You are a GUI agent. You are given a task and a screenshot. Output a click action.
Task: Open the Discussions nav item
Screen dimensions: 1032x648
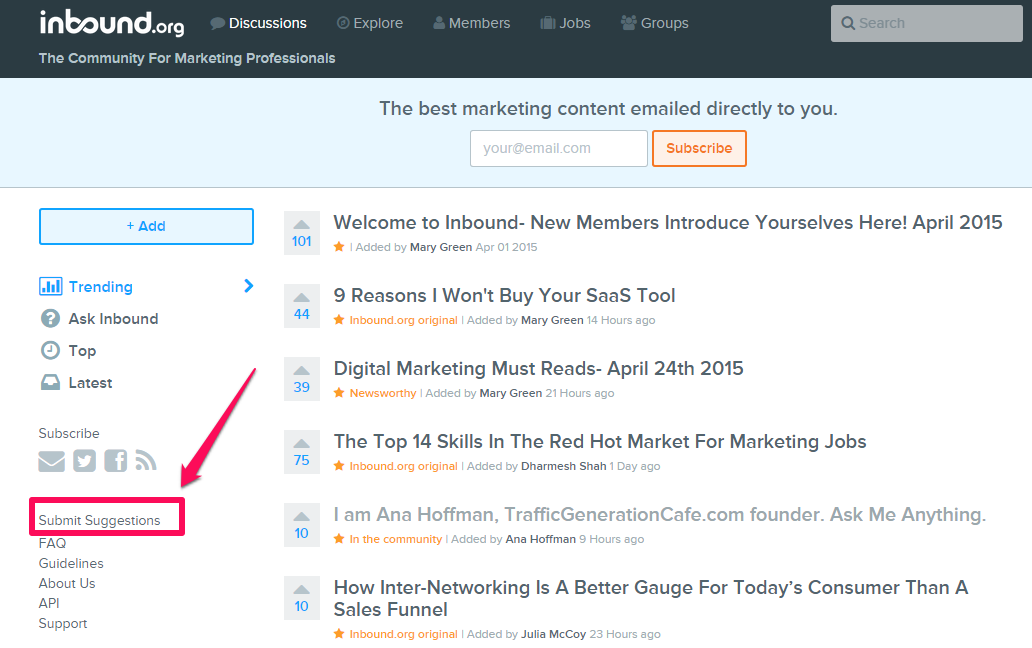pyautogui.click(x=259, y=23)
